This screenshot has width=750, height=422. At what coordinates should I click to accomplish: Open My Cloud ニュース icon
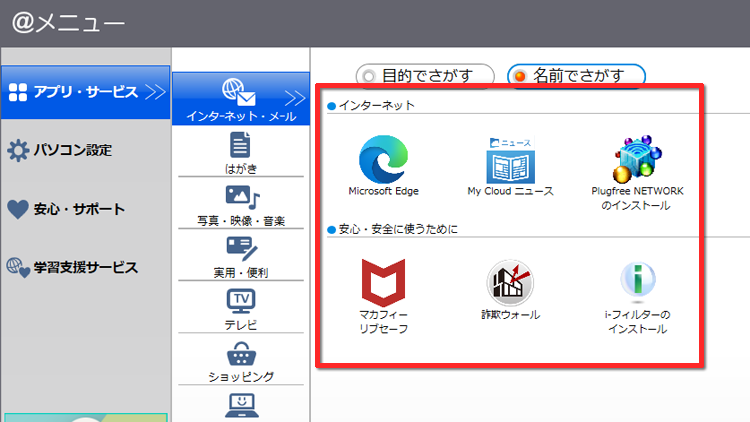510,160
